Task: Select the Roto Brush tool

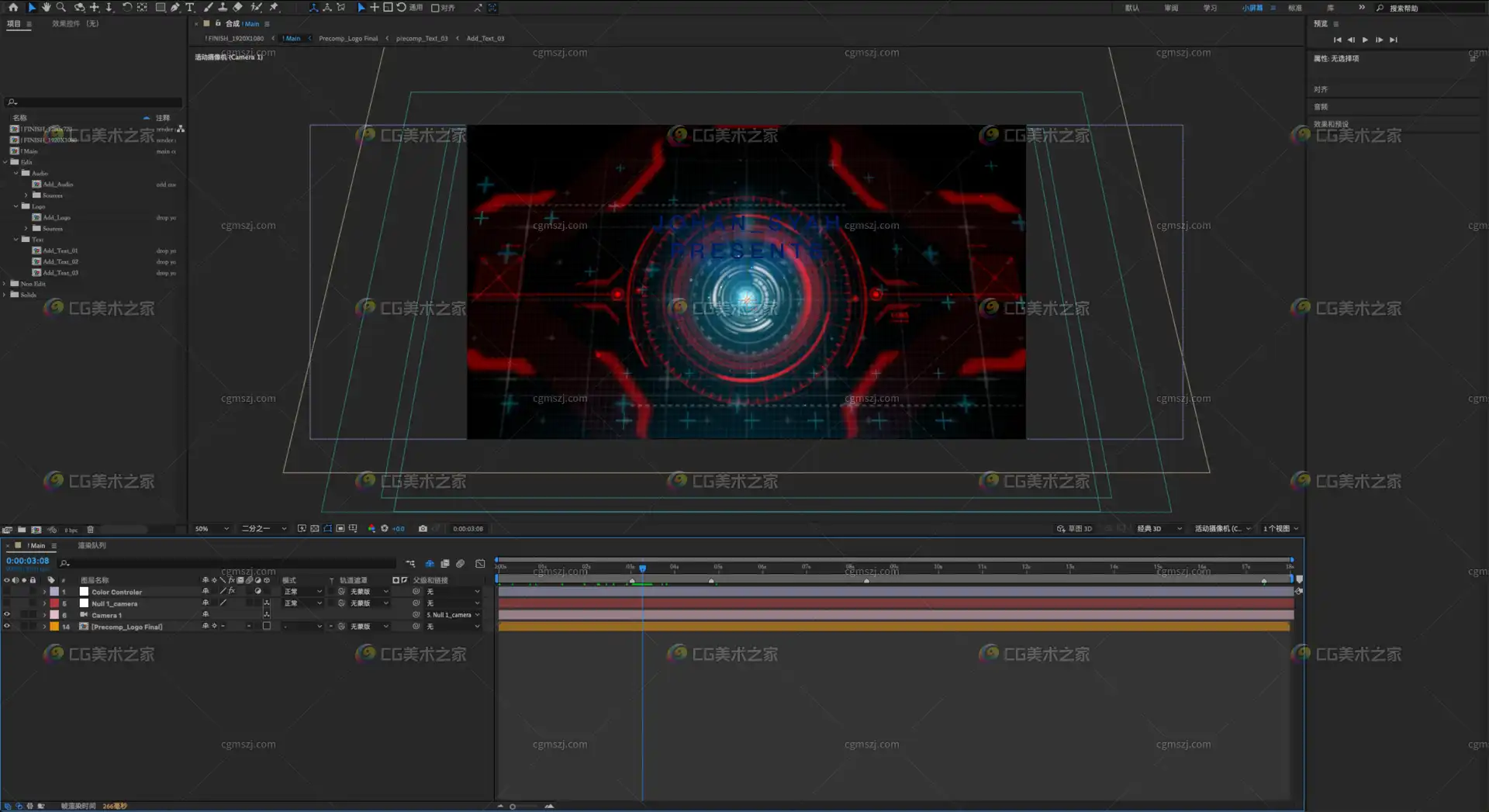Action: point(256,7)
